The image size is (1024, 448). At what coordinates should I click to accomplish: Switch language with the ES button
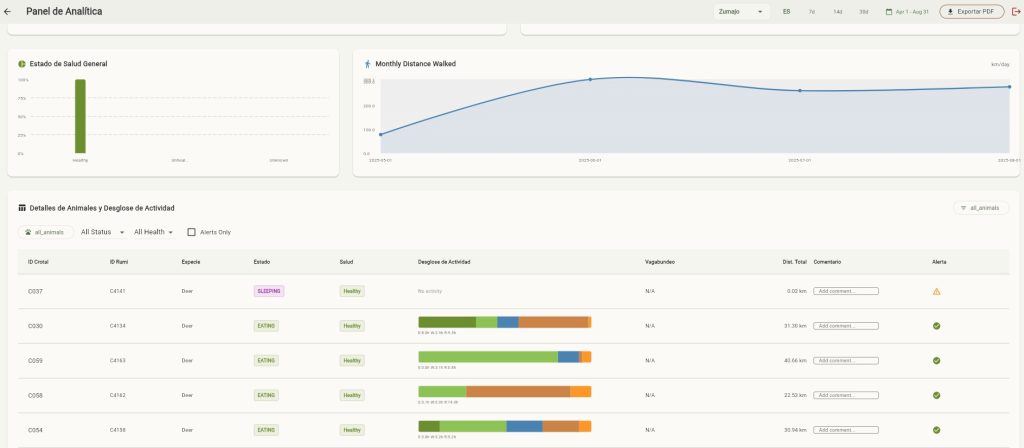click(x=786, y=12)
